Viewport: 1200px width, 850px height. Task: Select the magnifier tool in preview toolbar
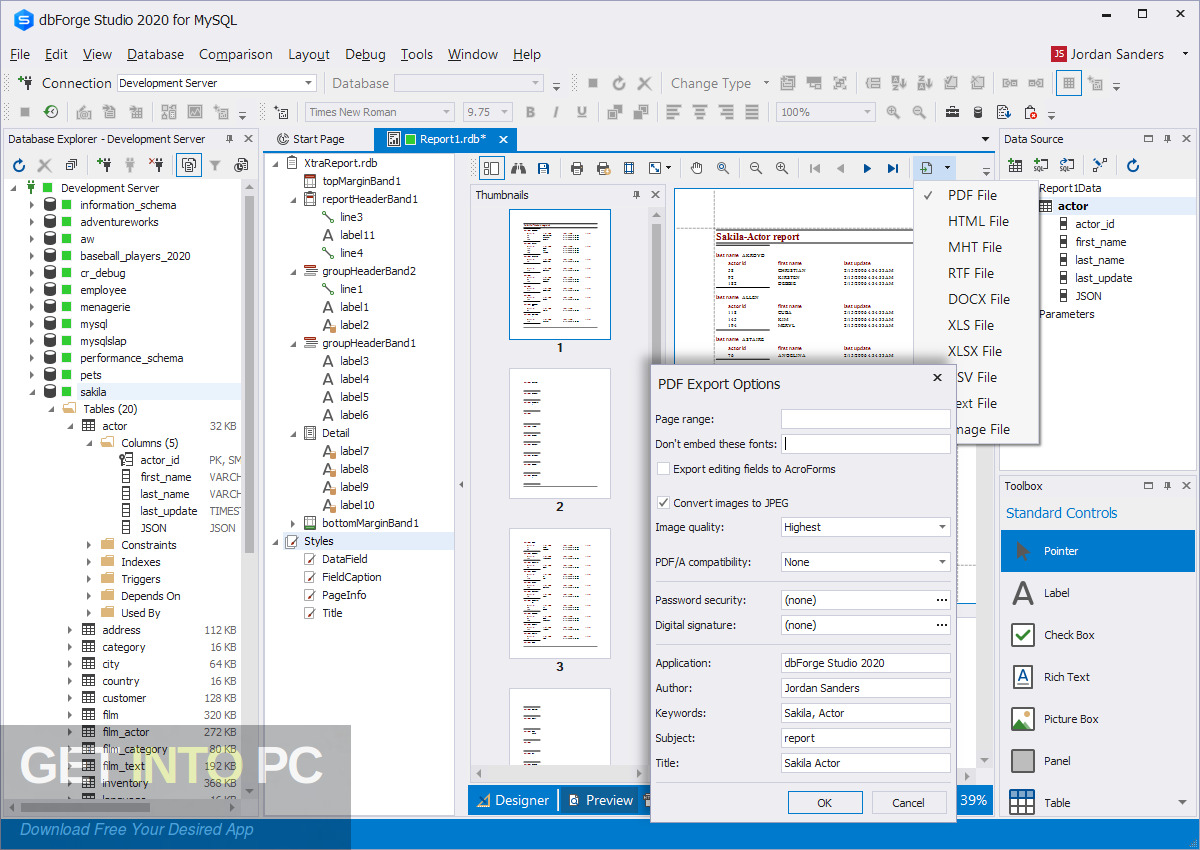[x=723, y=168]
